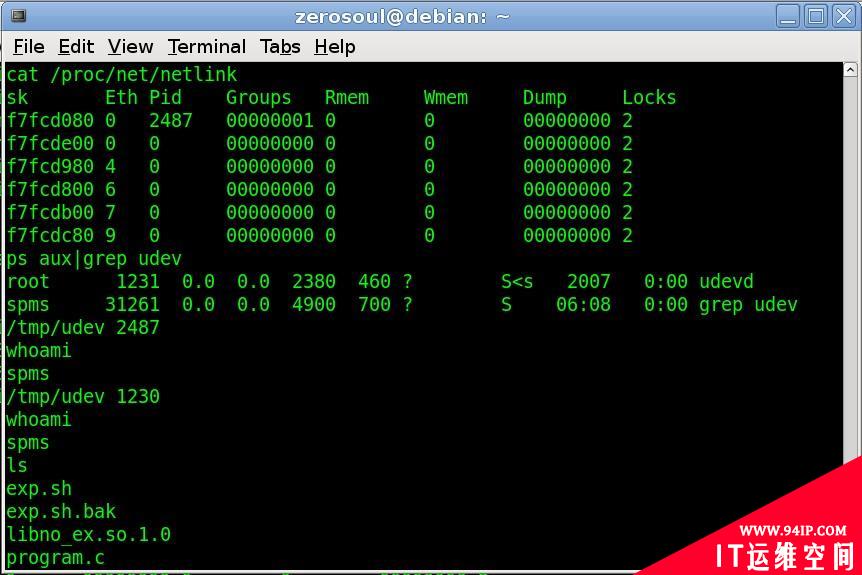Image resolution: width=862 pixels, height=575 pixels.
Task: Click the file name exp.sh.bak
Action: [x=61, y=512]
